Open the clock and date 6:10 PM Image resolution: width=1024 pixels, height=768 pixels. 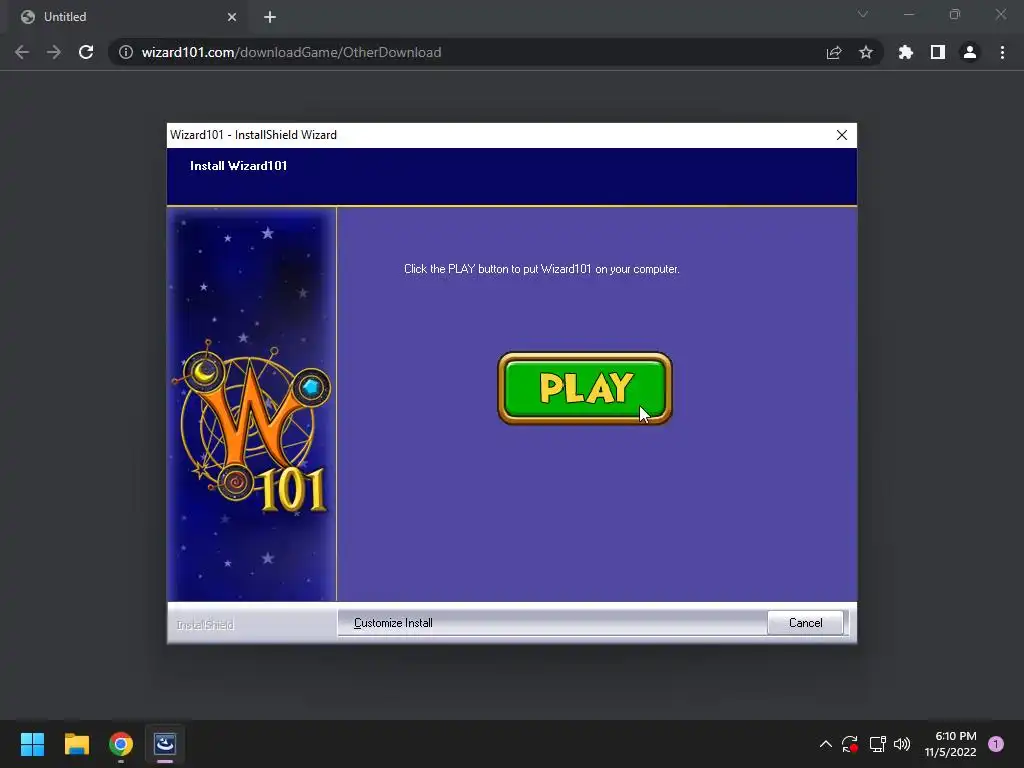(950, 744)
